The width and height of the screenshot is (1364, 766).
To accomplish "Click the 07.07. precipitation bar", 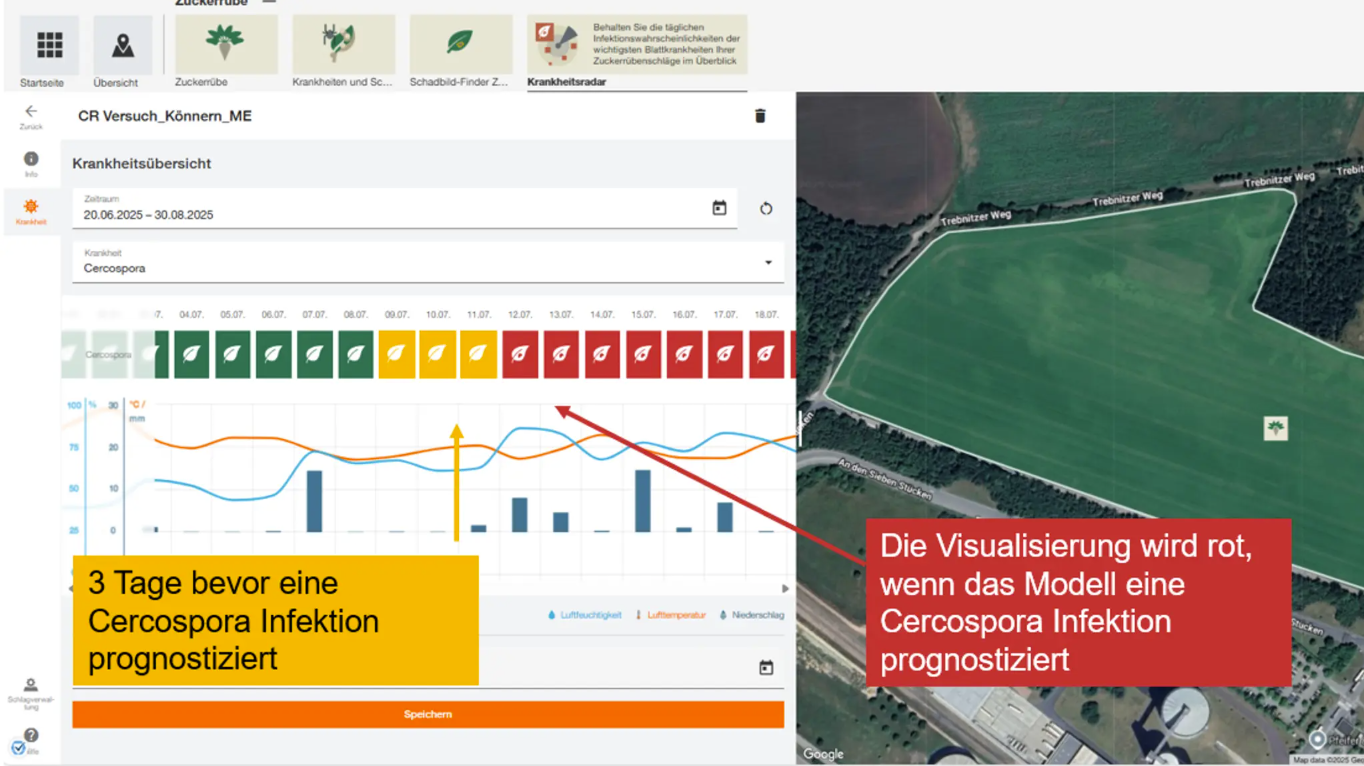I will click(314, 501).
